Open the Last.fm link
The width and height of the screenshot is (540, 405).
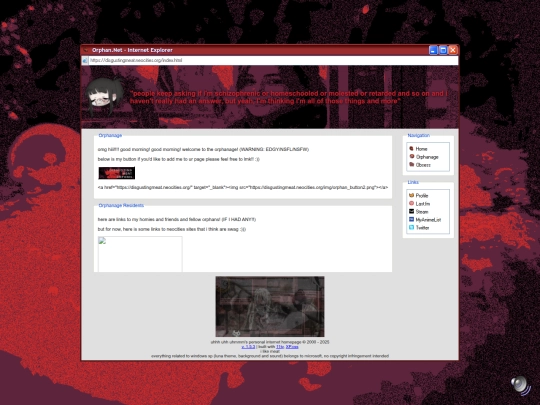pyautogui.click(x=423, y=204)
